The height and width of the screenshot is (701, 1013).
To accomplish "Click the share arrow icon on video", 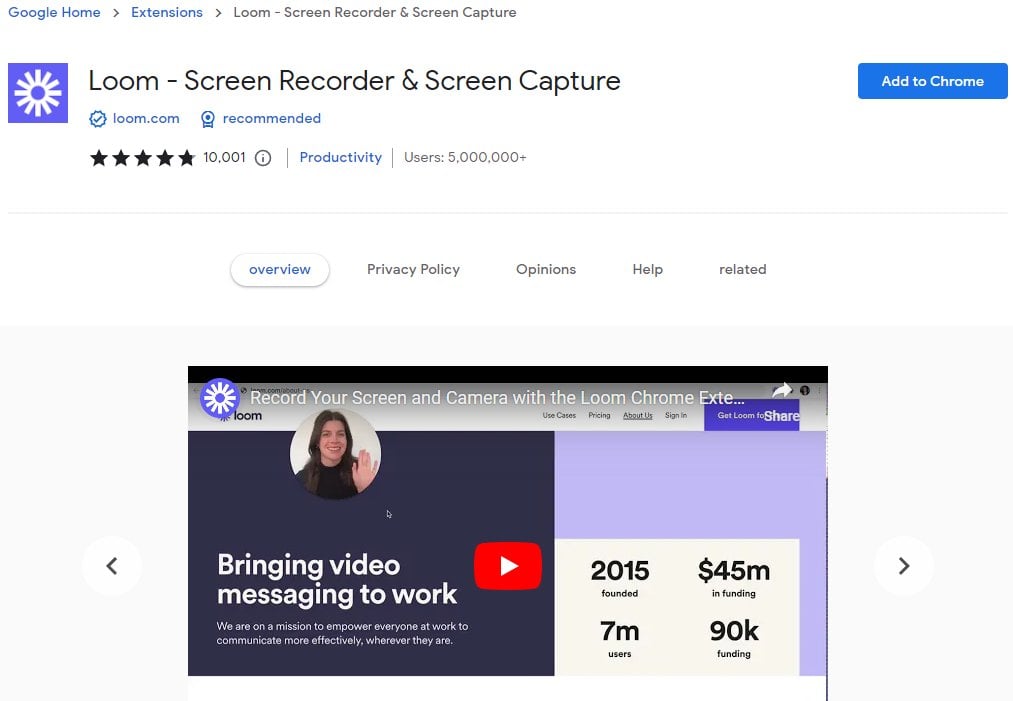I will pyautogui.click(x=782, y=390).
